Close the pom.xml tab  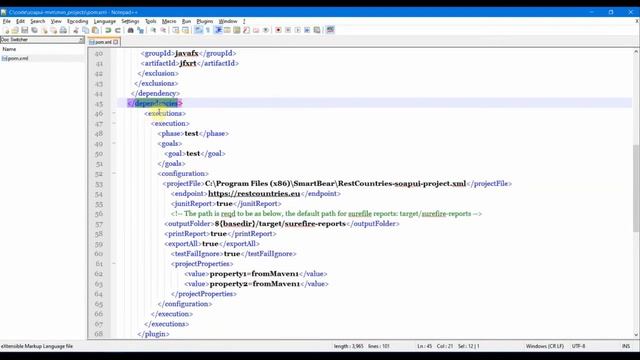pyautogui.click(x=116, y=42)
